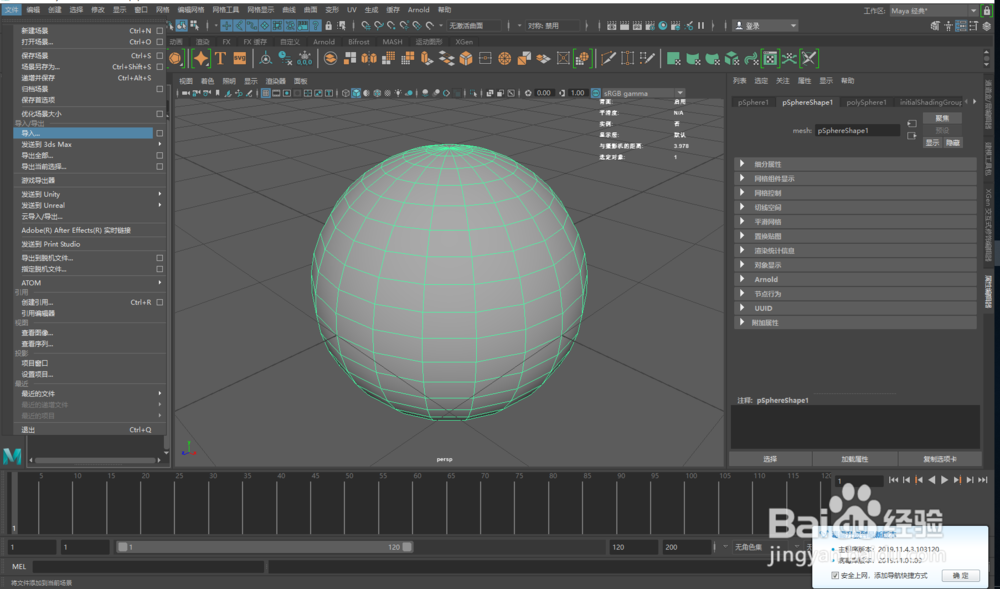Choose 游戏导出器 from File menu
This screenshot has height=589, width=1000.
[x=89, y=180]
